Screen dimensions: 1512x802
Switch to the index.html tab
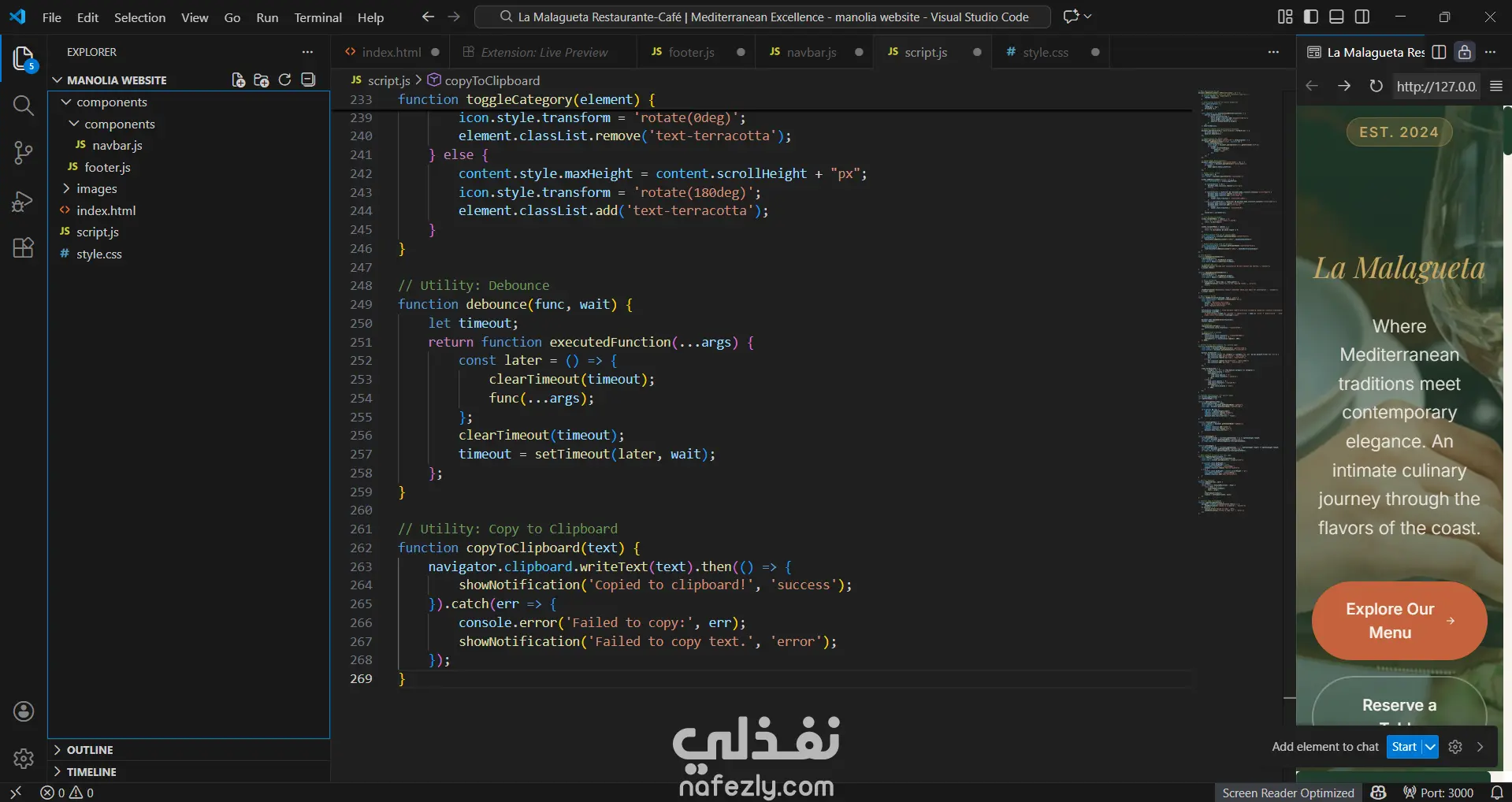click(x=390, y=52)
